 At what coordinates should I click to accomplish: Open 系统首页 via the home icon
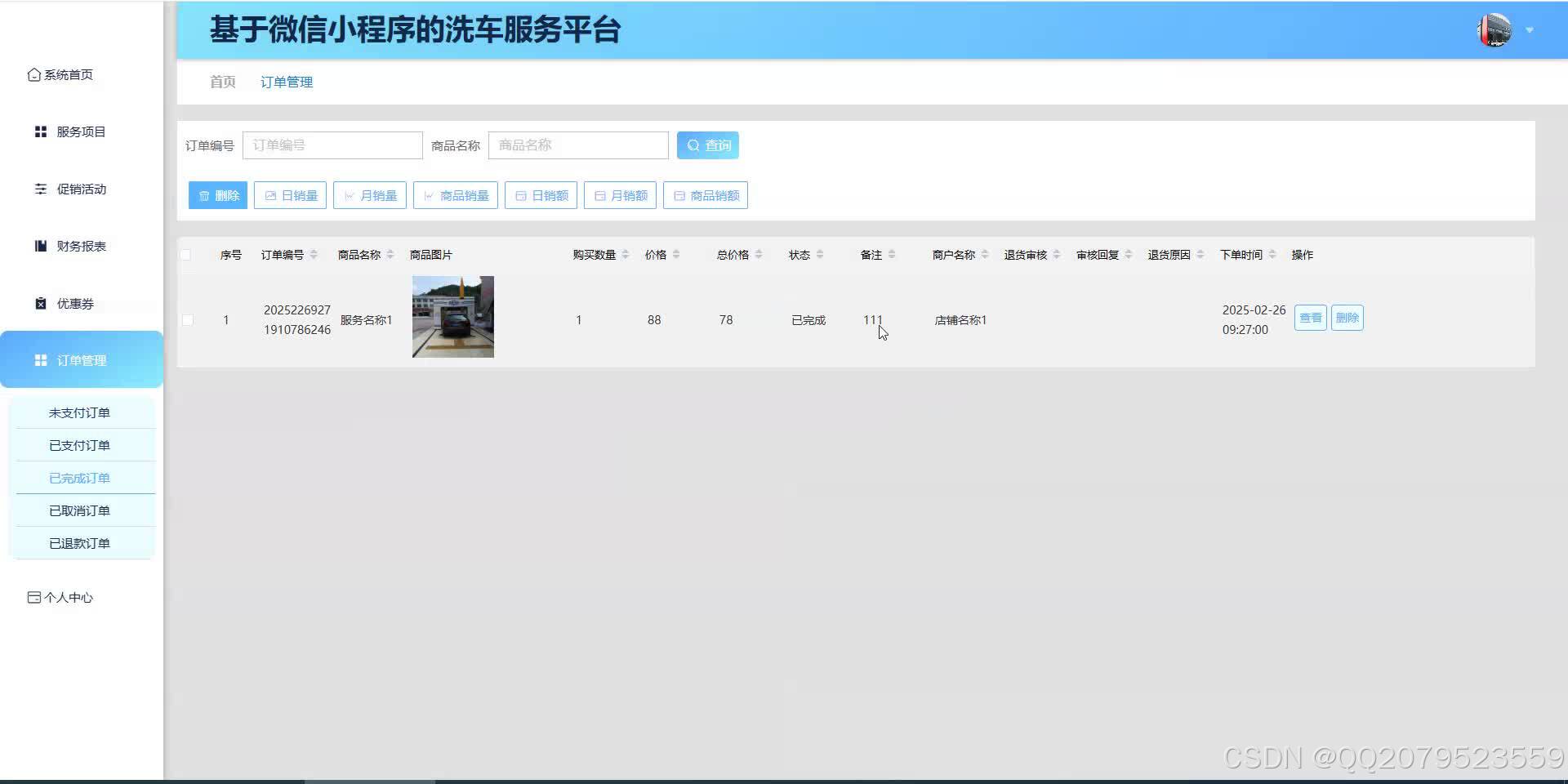tap(33, 73)
